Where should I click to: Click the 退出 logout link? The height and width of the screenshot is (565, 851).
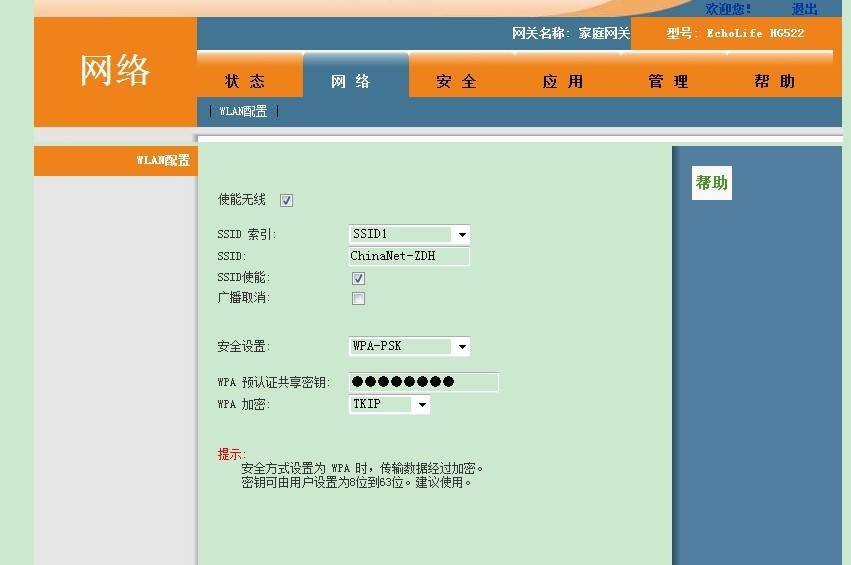pos(804,9)
